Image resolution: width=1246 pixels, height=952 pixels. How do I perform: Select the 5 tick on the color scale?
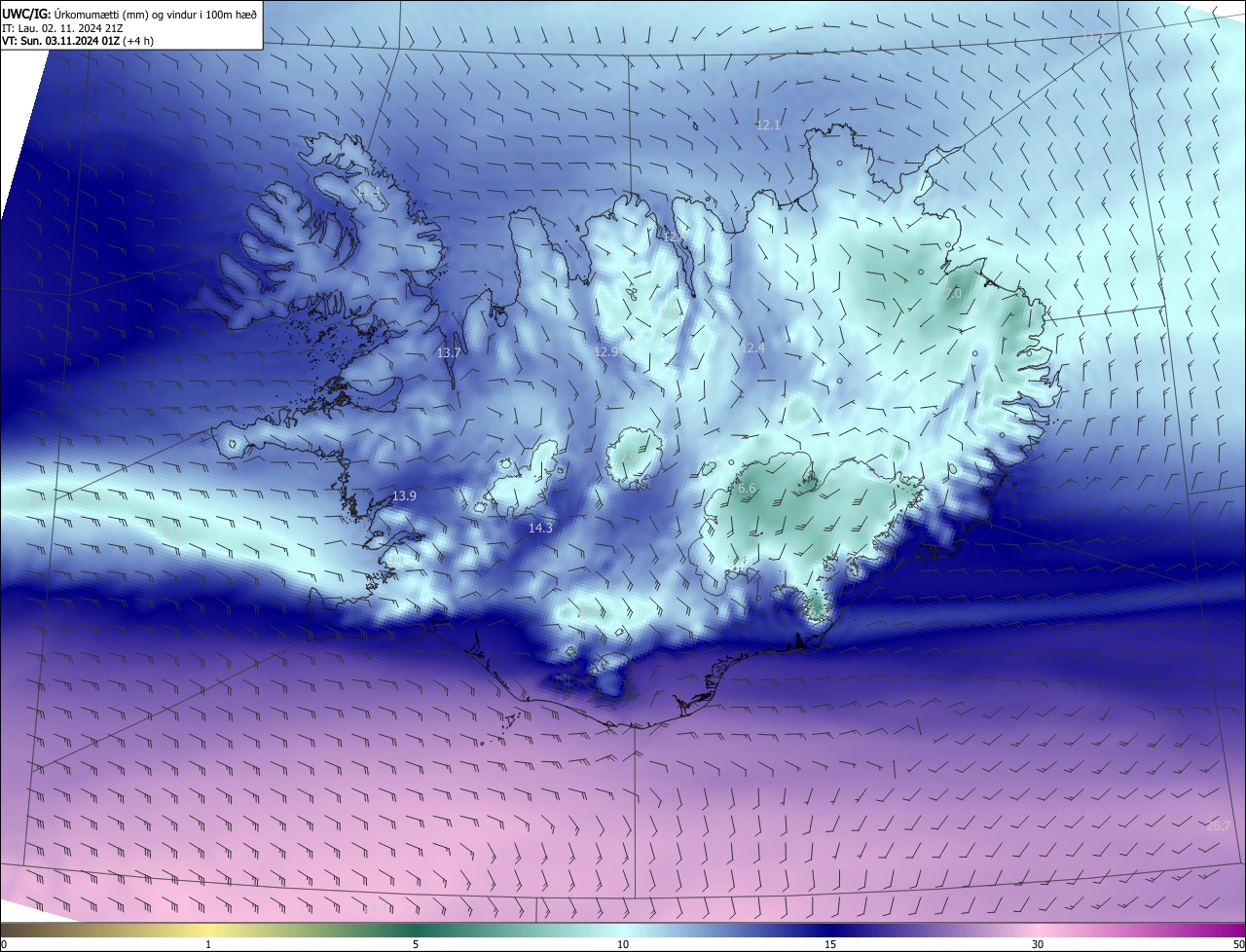[416, 944]
